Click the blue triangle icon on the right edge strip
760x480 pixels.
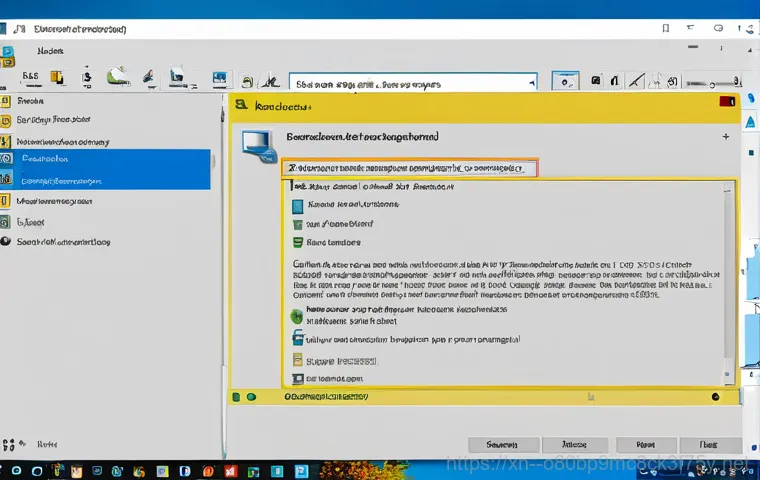pos(750,122)
